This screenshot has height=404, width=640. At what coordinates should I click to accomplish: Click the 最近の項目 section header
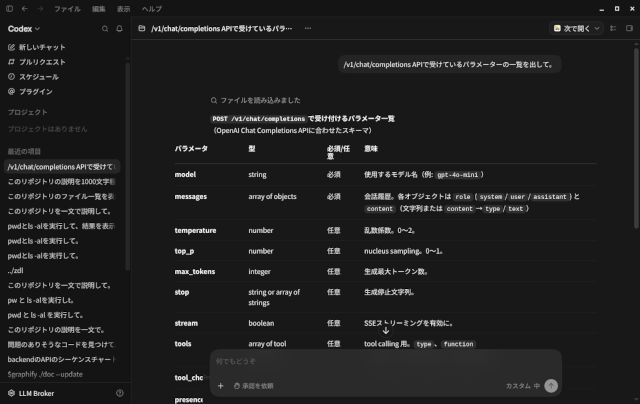point(24,151)
